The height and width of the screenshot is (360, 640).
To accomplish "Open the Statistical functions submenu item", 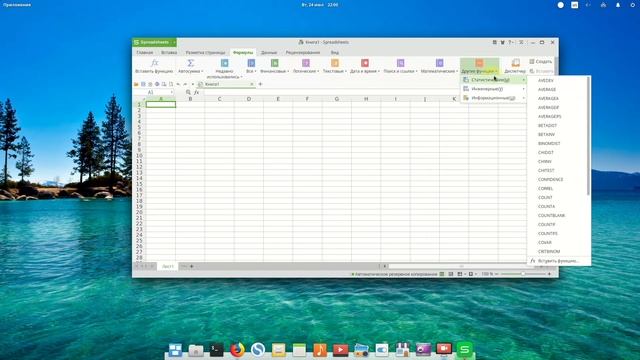I will point(493,80).
